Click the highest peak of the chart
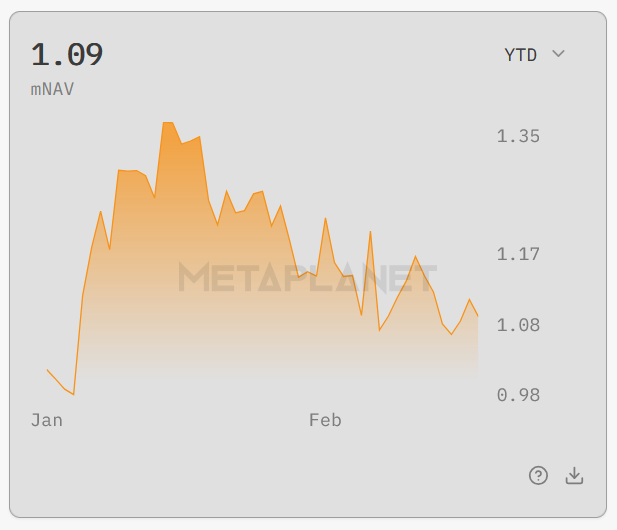Viewport: 617px width, 530px height. [x=167, y=123]
